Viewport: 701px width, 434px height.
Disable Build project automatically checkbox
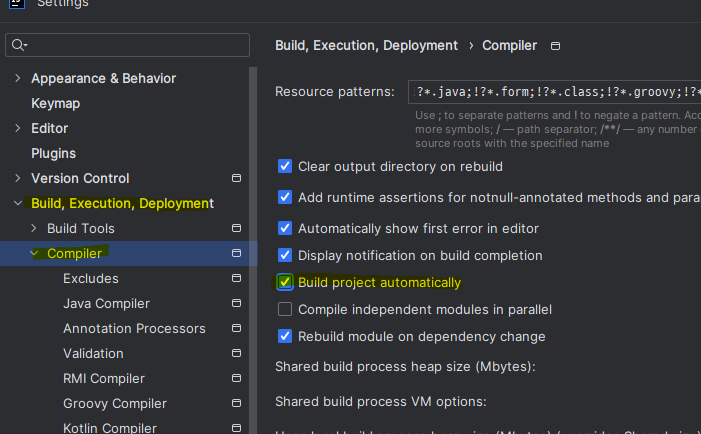point(285,283)
